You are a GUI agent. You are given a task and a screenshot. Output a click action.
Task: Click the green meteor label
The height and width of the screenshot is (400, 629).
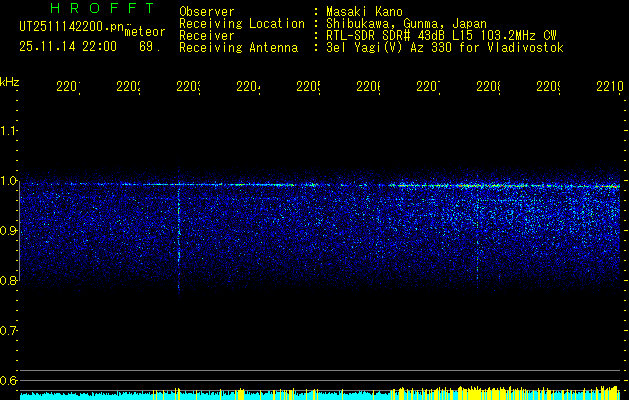pos(144,32)
